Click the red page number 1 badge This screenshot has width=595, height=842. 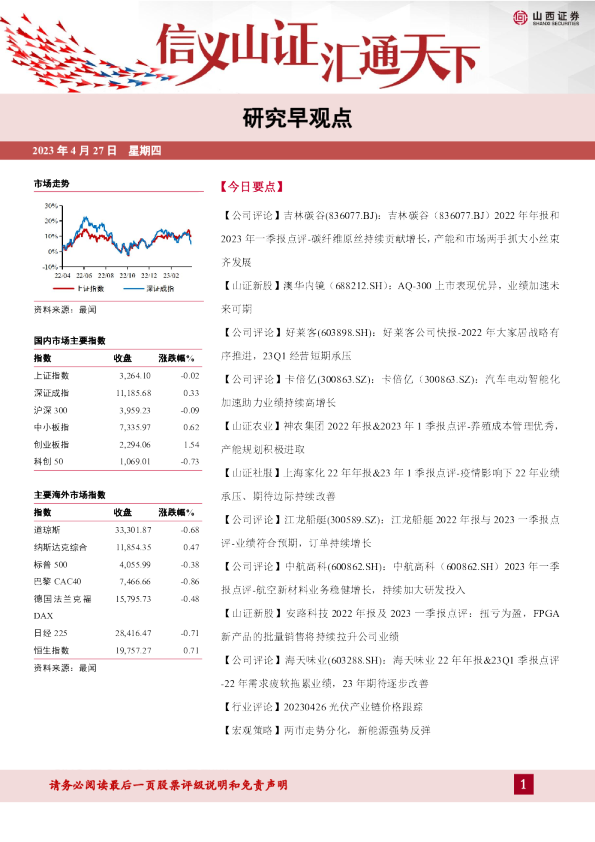[x=524, y=785]
